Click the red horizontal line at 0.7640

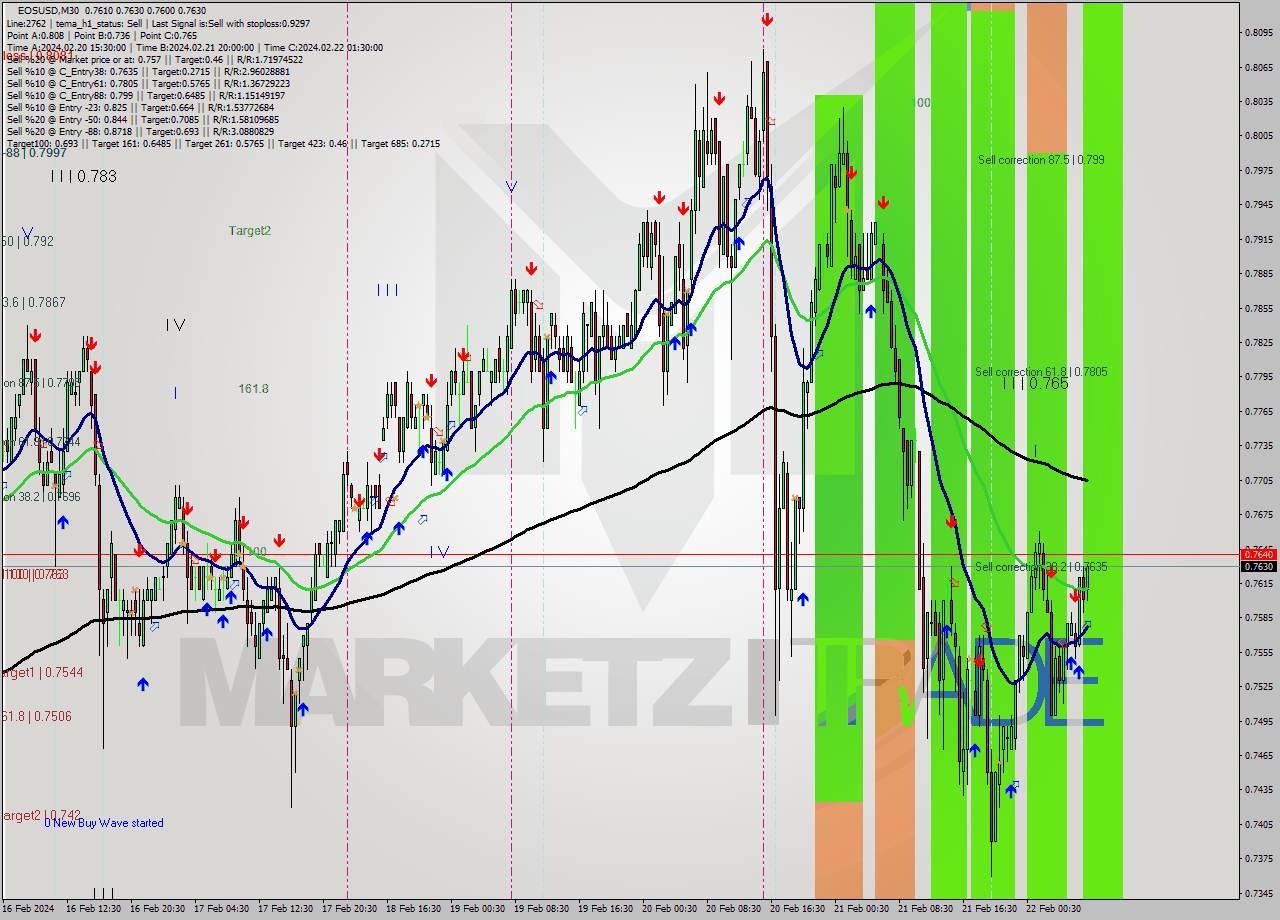click(x=620, y=554)
